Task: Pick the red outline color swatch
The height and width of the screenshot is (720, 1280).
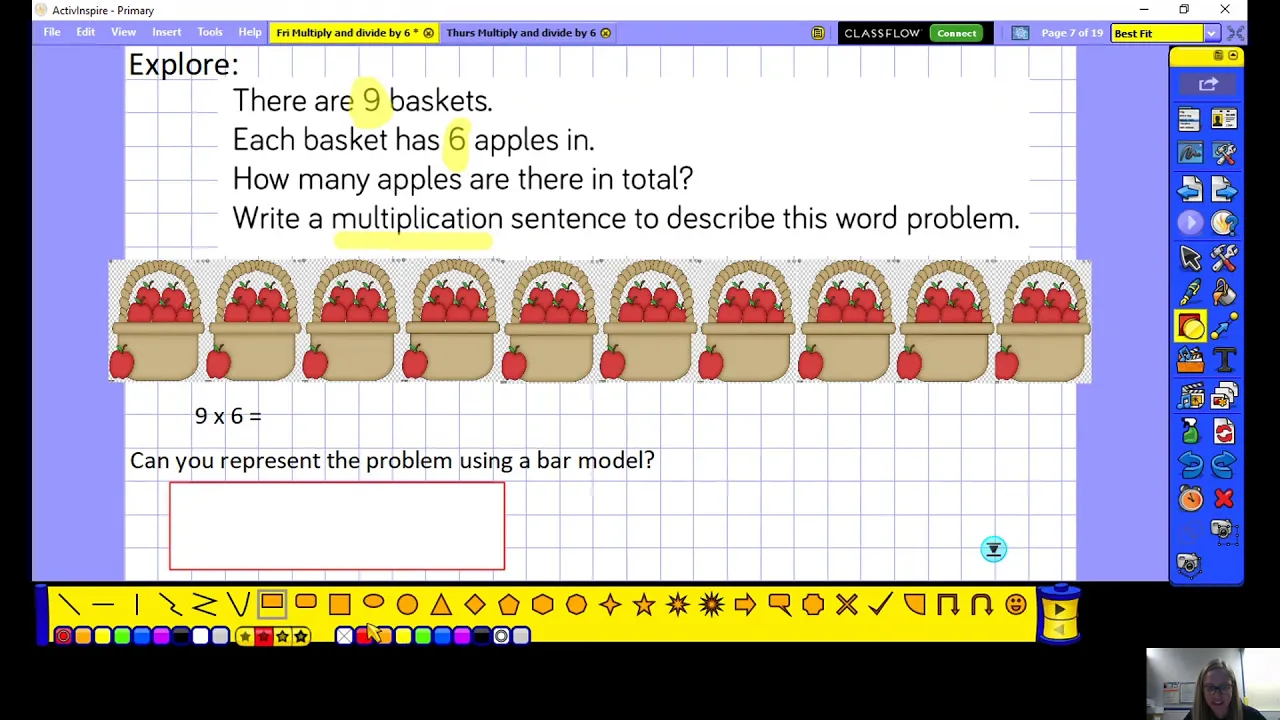Action: pos(63,636)
